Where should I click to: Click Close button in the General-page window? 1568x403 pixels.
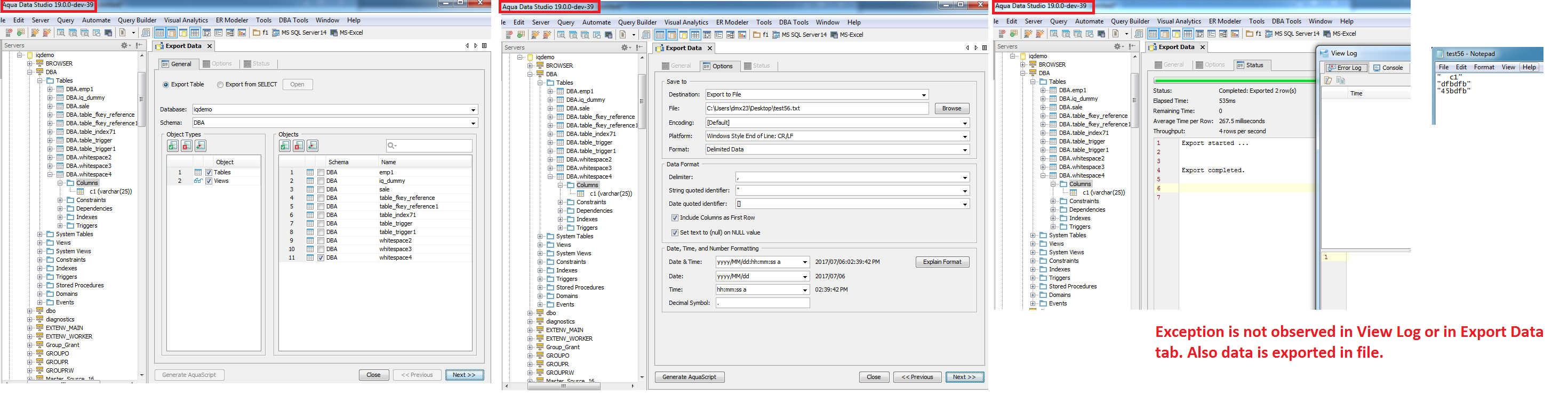pos(374,375)
